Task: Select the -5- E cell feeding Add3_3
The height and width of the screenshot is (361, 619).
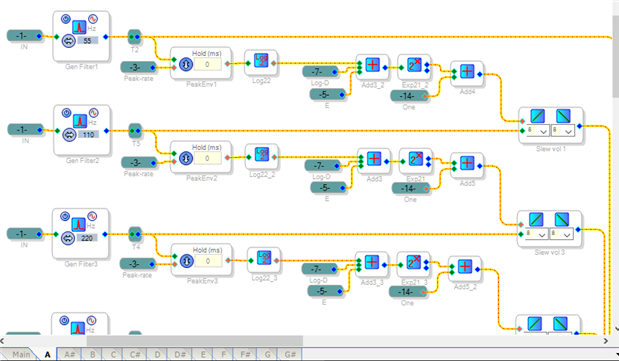Action: tap(326, 291)
